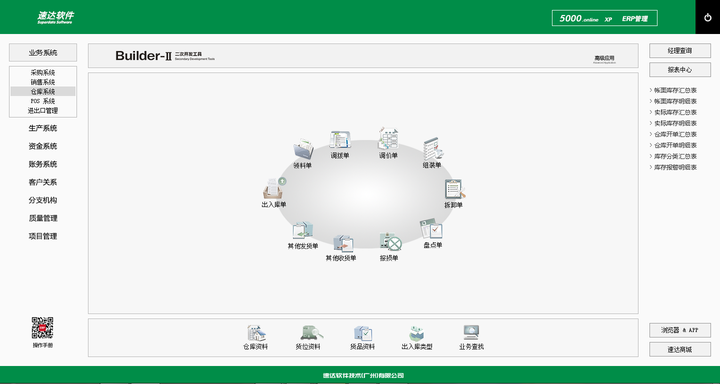
Task: Open the 业务查找 monitor icon
Action: click(471, 333)
